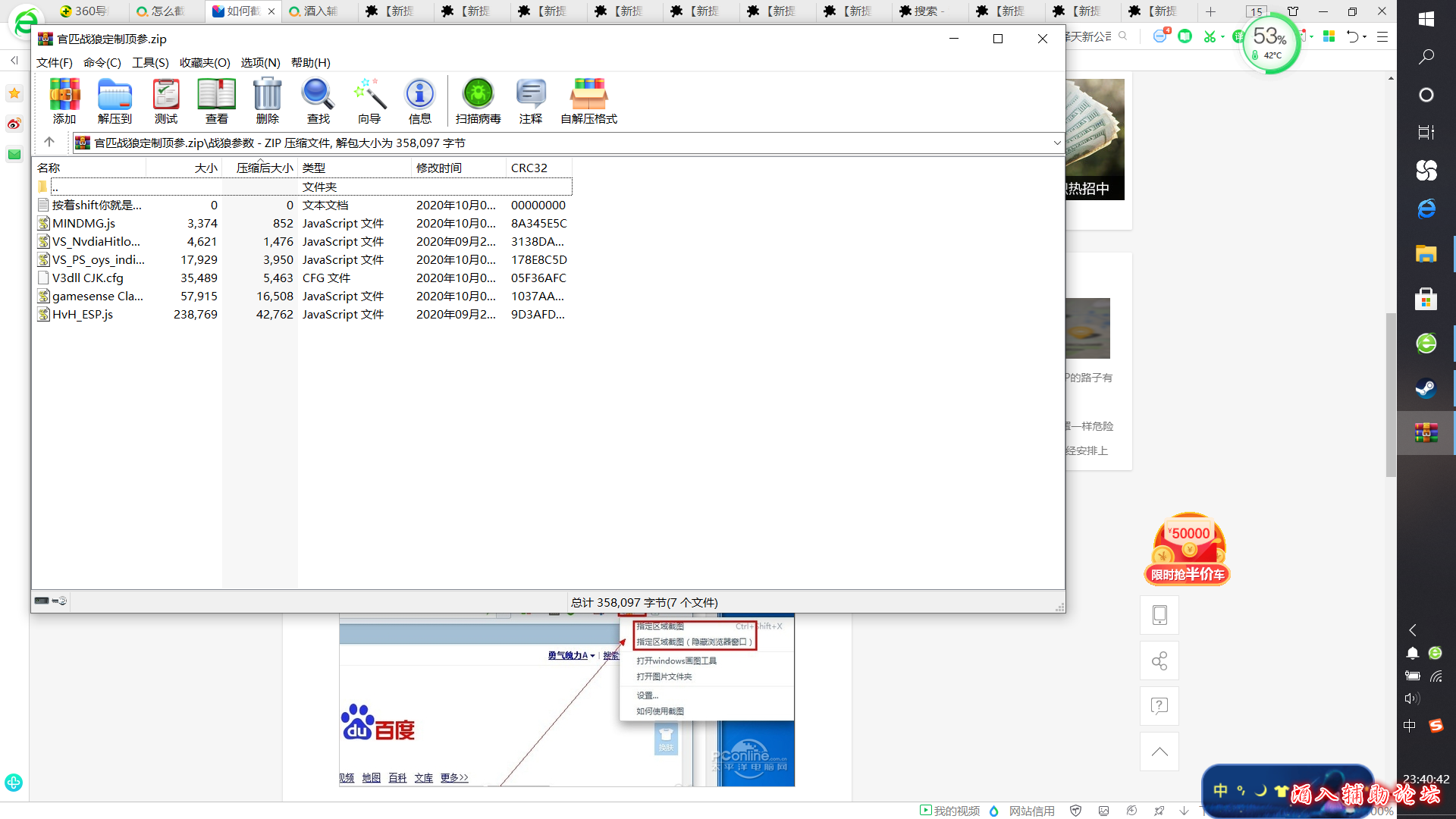Show archive Info (信息) icon
Viewport: 1456px width, 819px height.
(x=420, y=101)
